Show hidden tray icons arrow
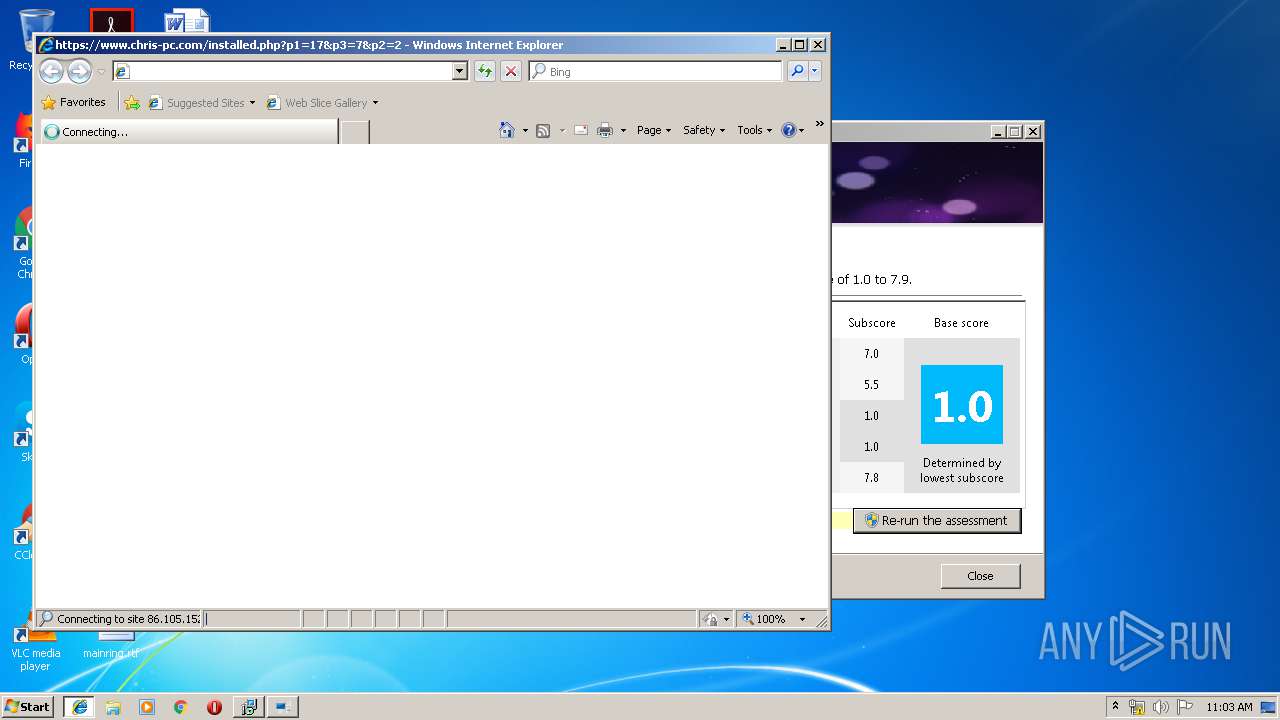The height and width of the screenshot is (720, 1280). (1116, 706)
